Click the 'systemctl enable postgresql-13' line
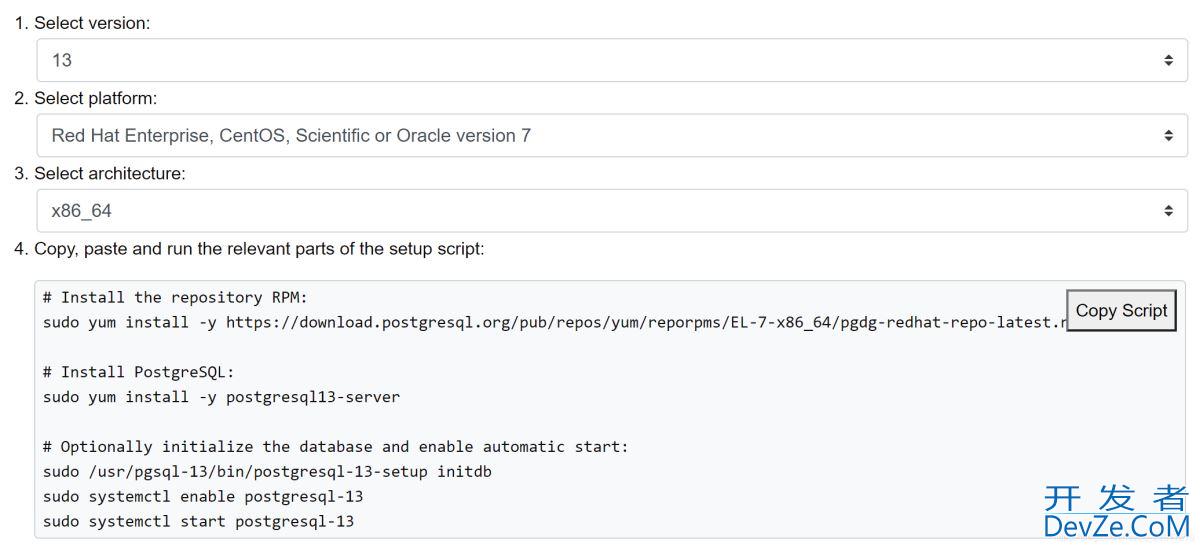 tap(203, 496)
